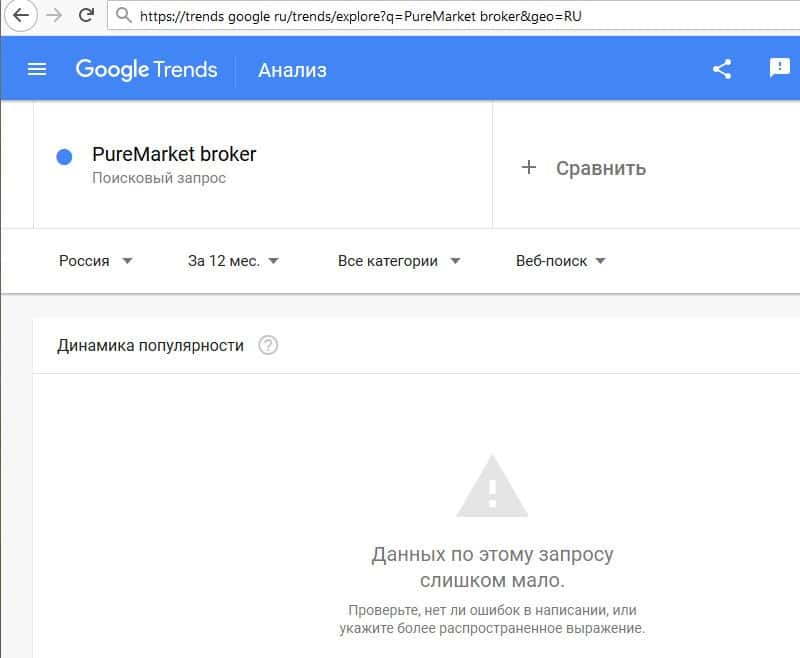Click the Сравнить compare button
800x658 pixels.
click(600, 168)
